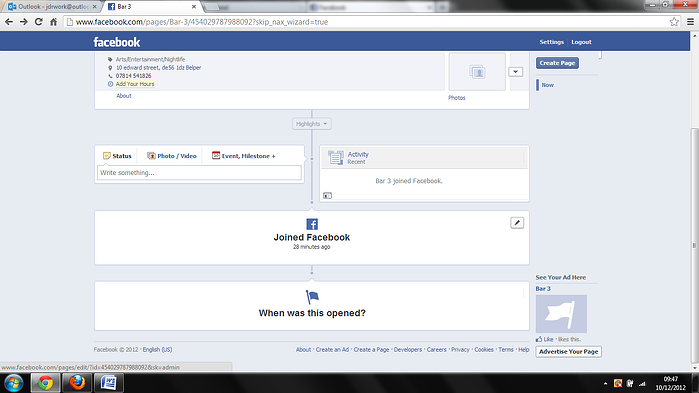Screen dimensions: 699x393
Task: Click the Like link under the ad
Action: [548, 339]
